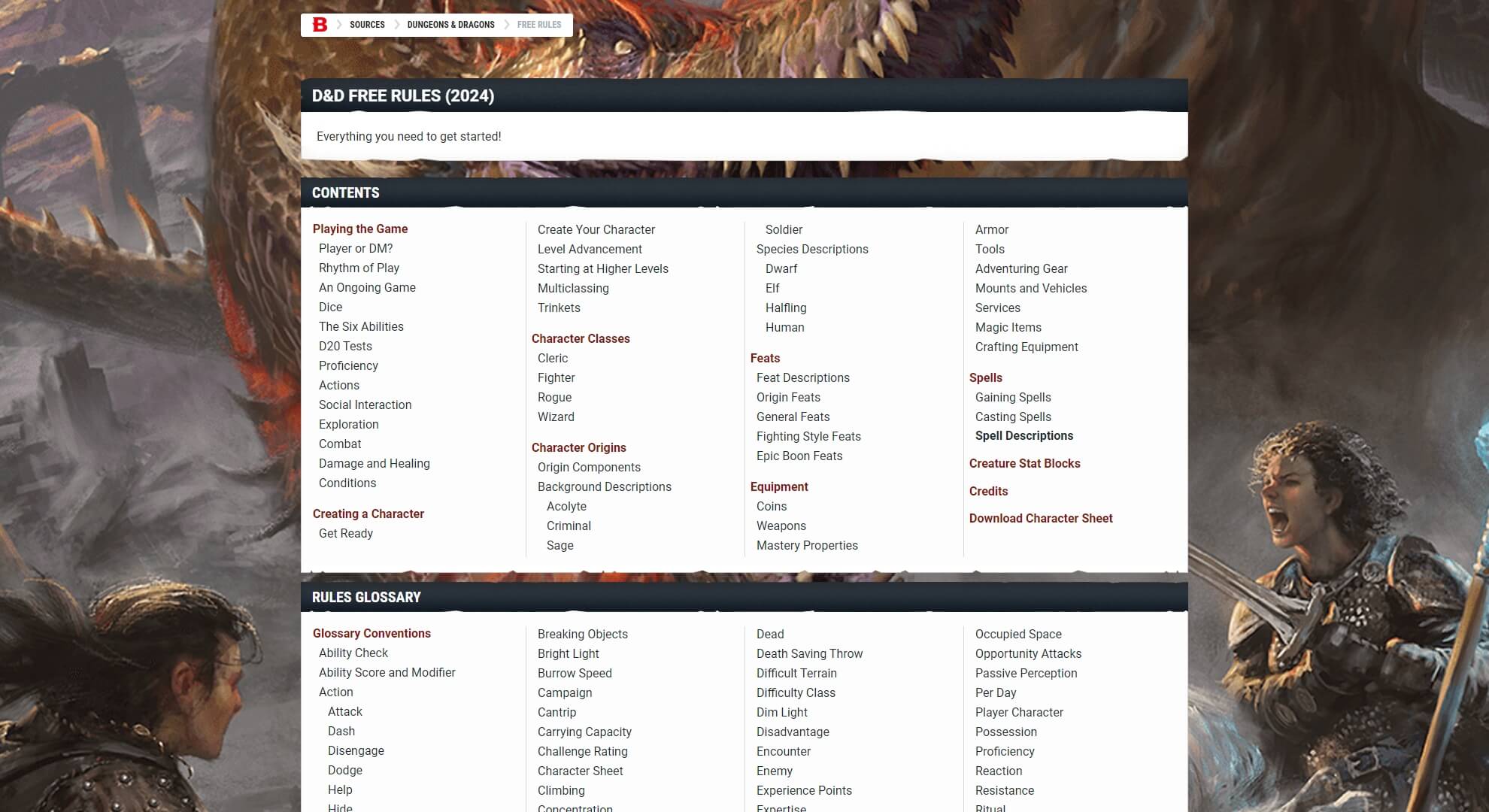The height and width of the screenshot is (812, 1489).
Task: Open Adventuring Gear
Action: [1021, 268]
